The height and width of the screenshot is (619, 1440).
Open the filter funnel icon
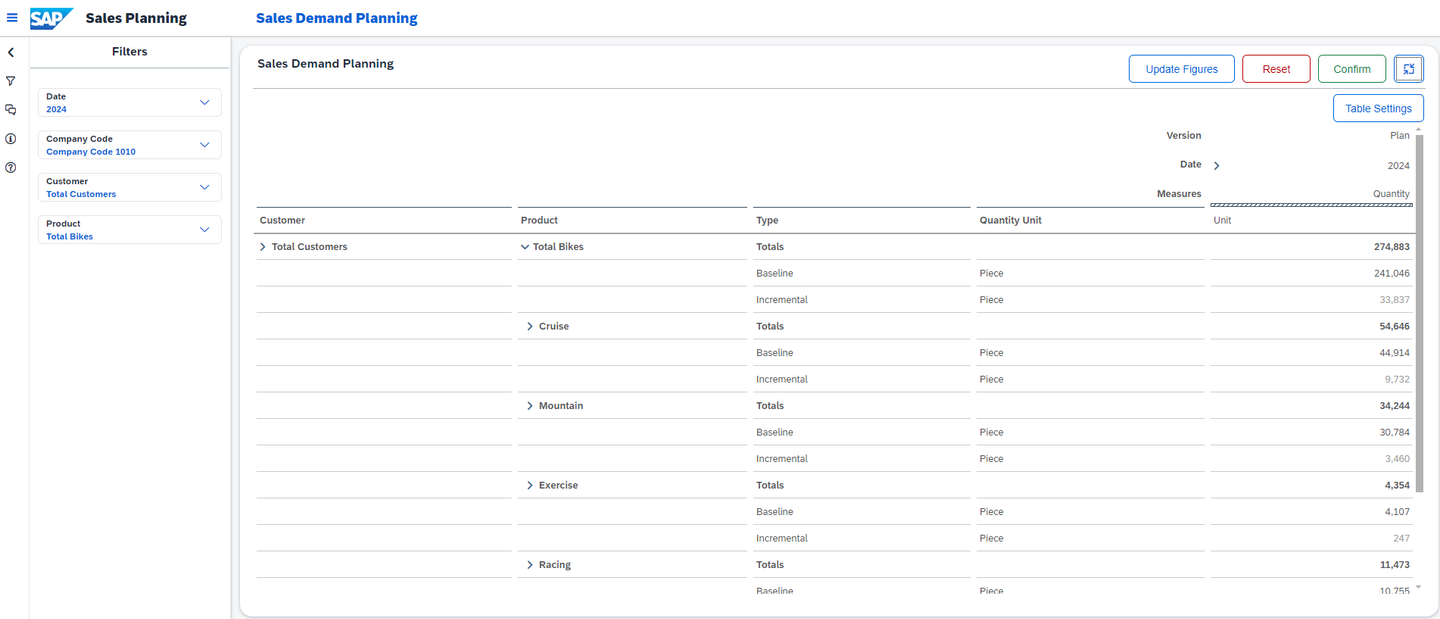tap(11, 81)
